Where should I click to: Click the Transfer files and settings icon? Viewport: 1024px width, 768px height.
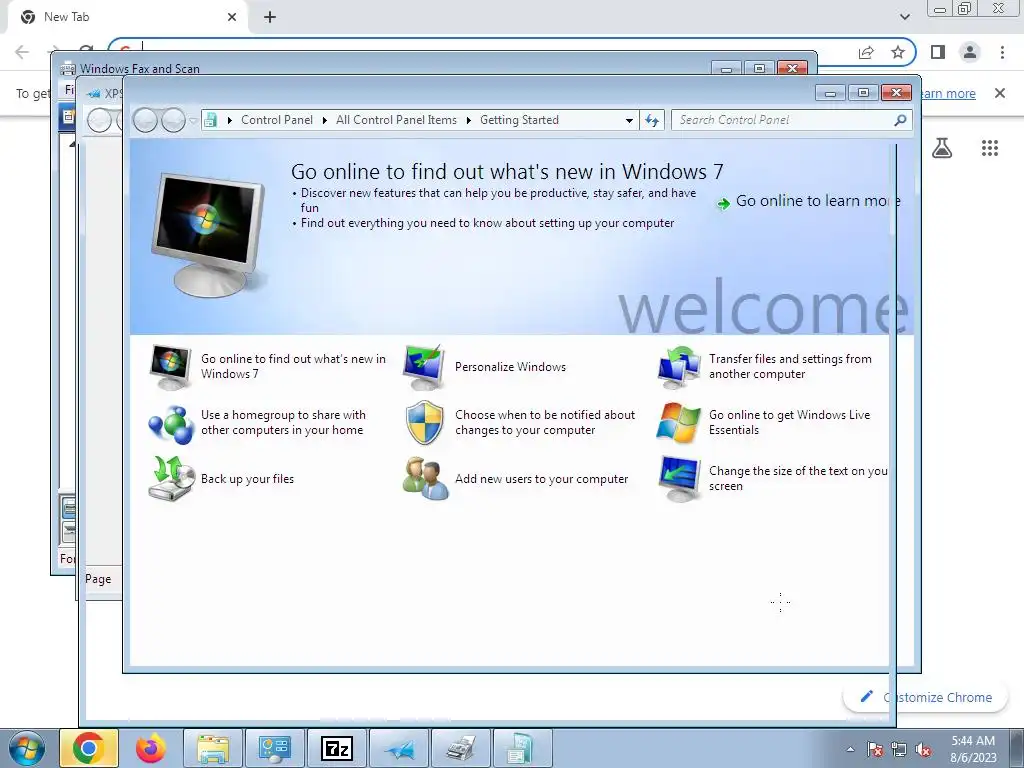click(x=679, y=366)
